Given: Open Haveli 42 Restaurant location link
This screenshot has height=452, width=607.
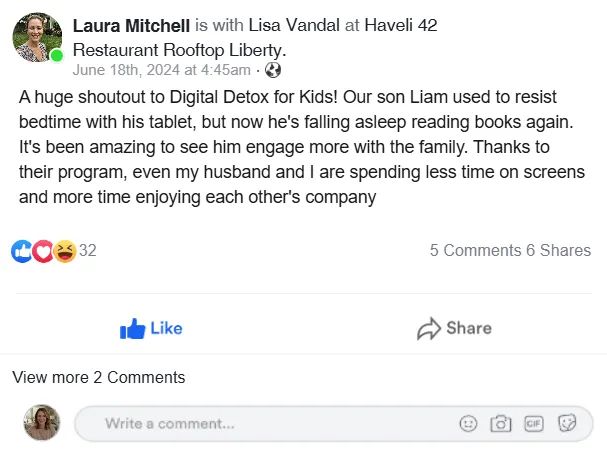Looking at the screenshot, I should 255,38.
